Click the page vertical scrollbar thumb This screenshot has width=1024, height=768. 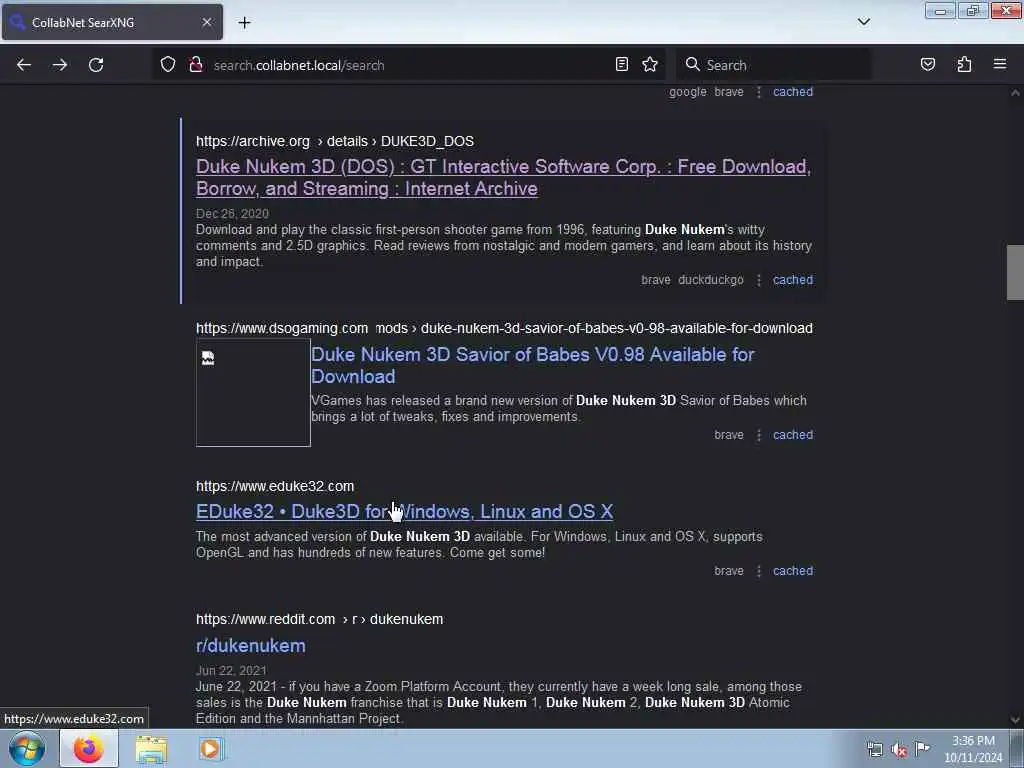[x=1015, y=272]
